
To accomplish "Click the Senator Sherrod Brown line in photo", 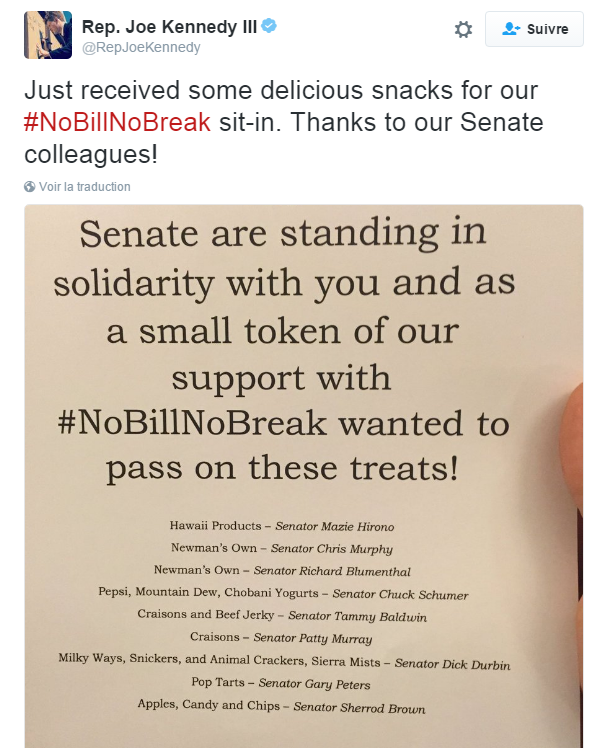I will coord(282,707).
